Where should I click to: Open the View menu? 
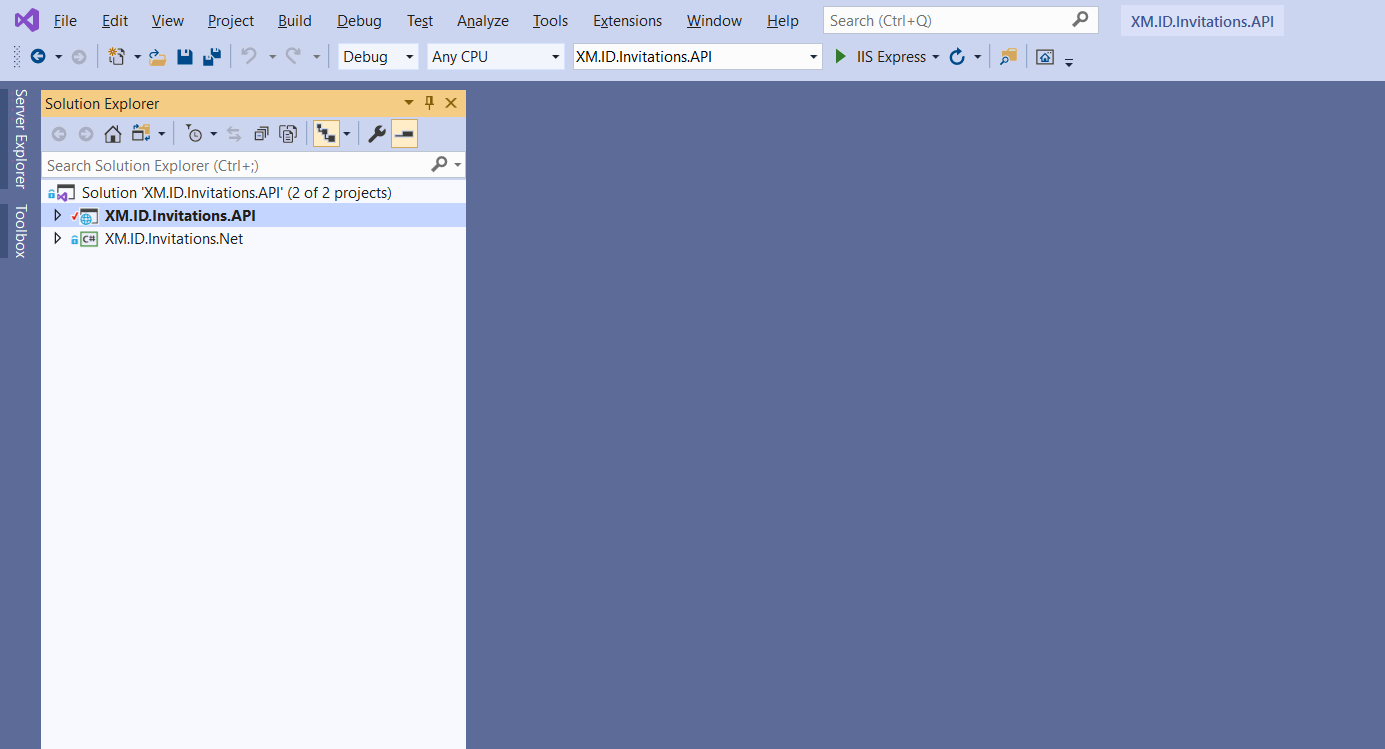click(168, 20)
